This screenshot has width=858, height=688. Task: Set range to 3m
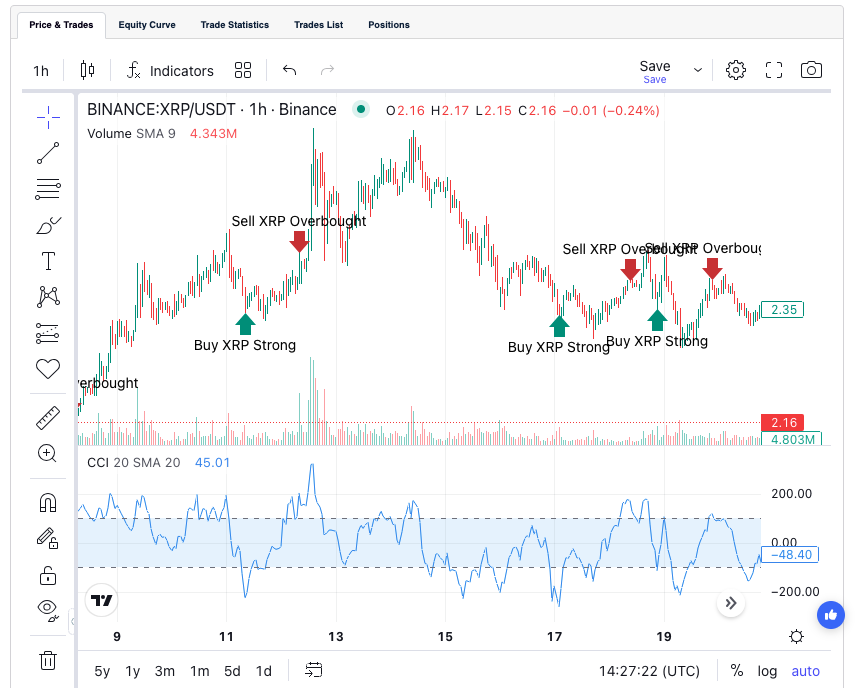click(x=165, y=671)
